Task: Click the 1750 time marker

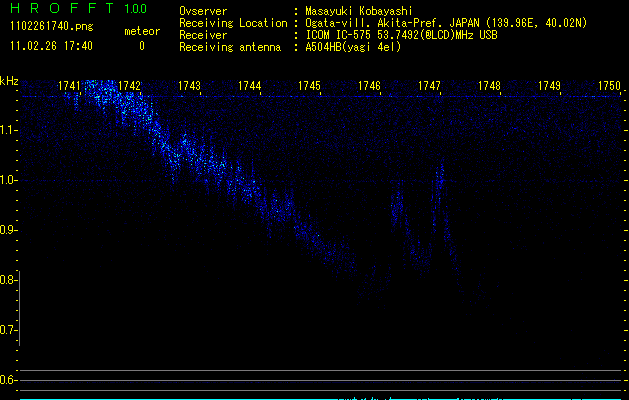Action: point(609,86)
